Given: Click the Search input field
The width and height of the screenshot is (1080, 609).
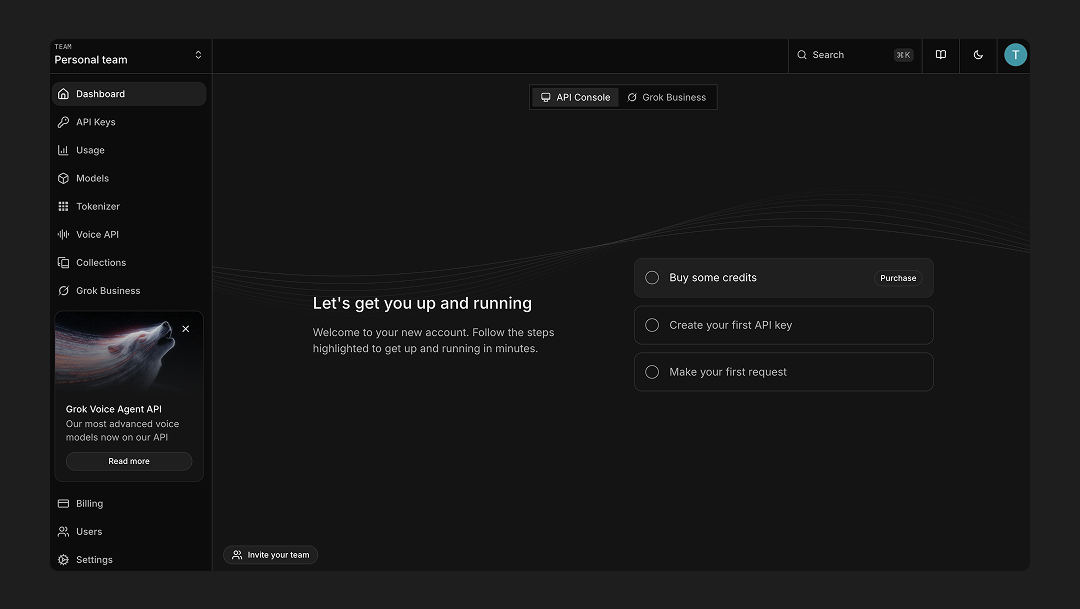Looking at the screenshot, I should [x=855, y=55].
